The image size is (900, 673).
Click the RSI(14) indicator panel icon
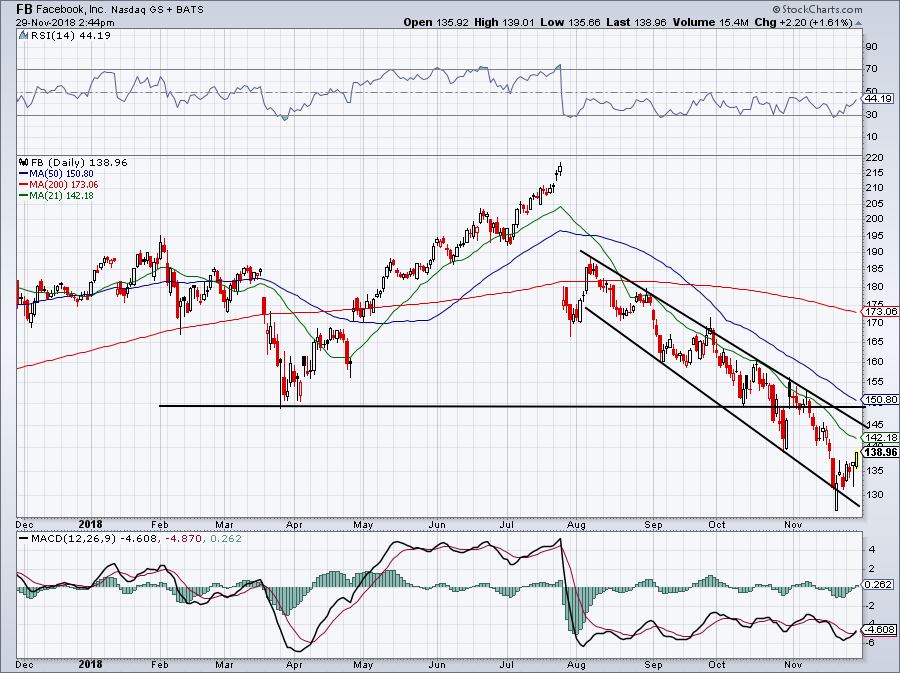point(23,35)
